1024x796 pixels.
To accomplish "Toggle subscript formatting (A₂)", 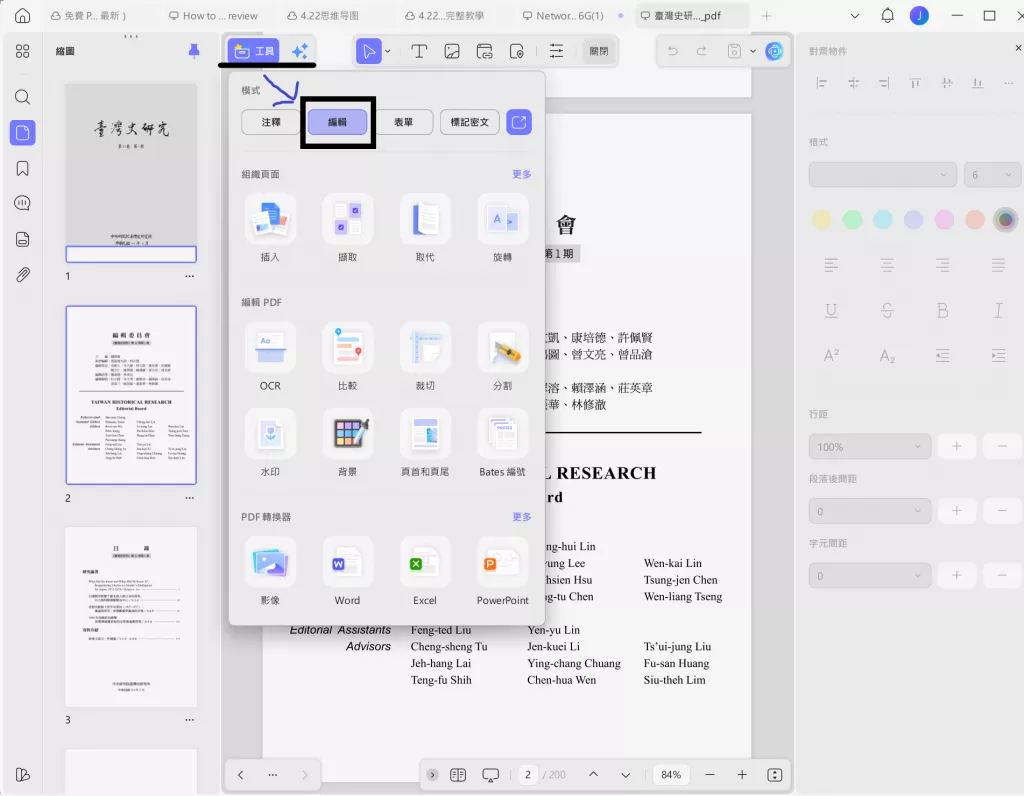I will pos(887,356).
